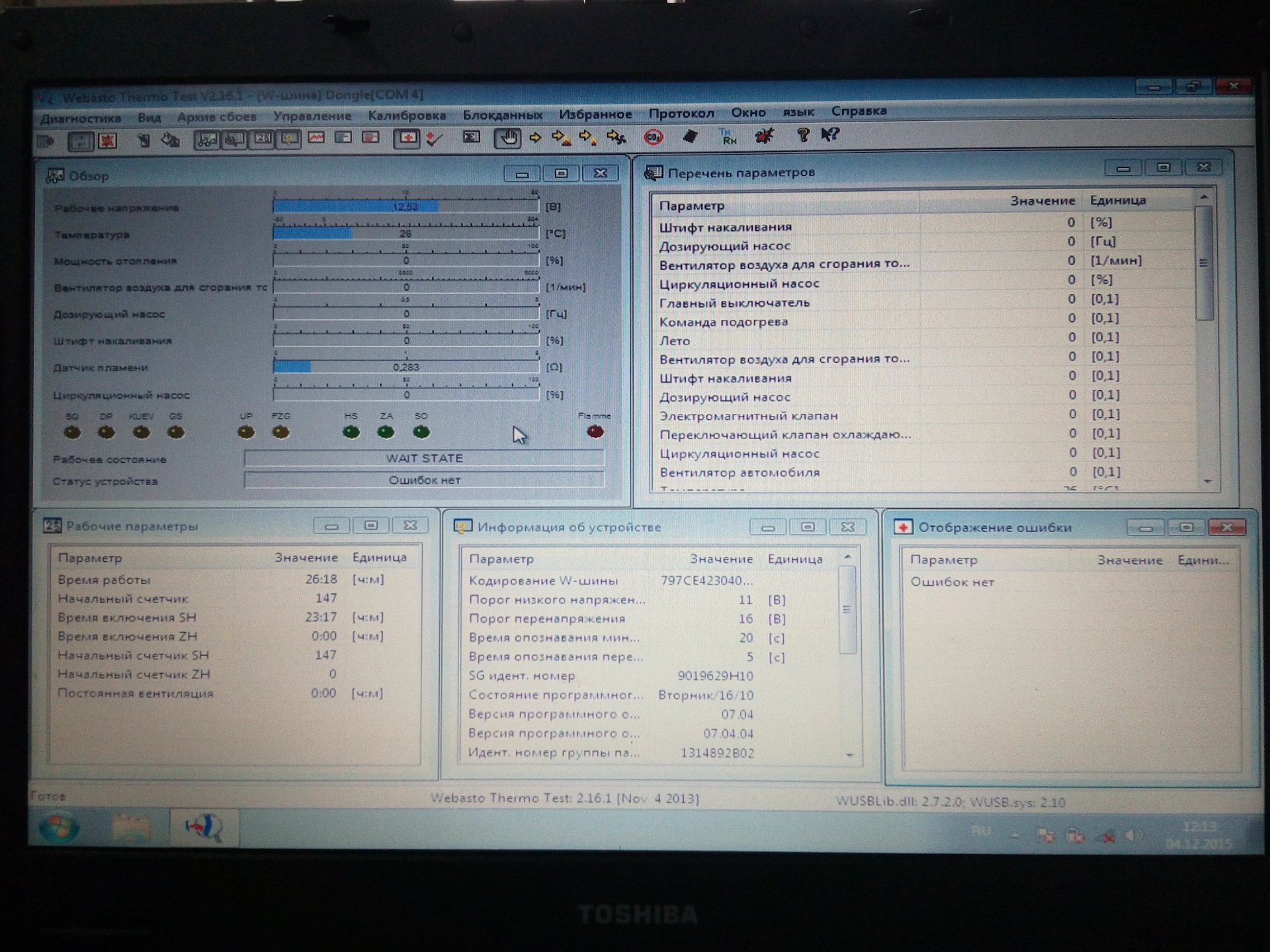
Task: Select the 'Главный выключатель' parameter row
Action: point(923,301)
